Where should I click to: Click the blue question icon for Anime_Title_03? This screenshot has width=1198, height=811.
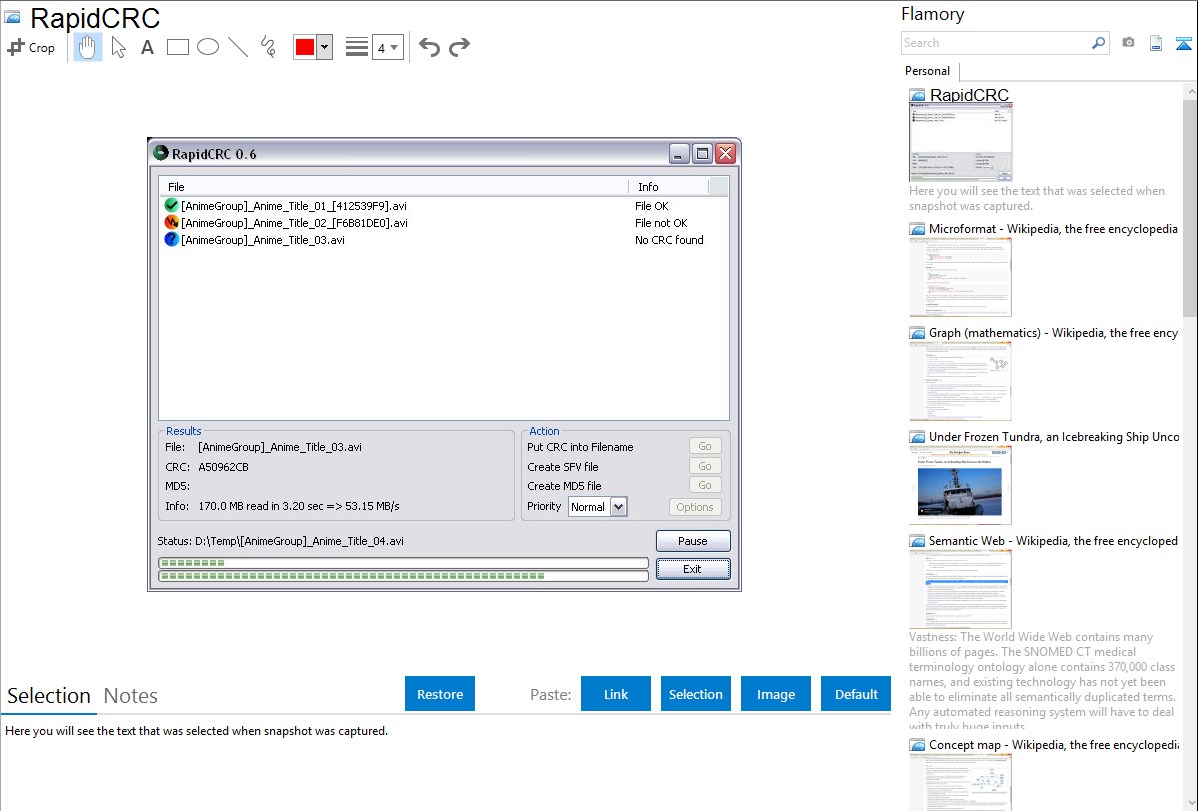(x=171, y=239)
